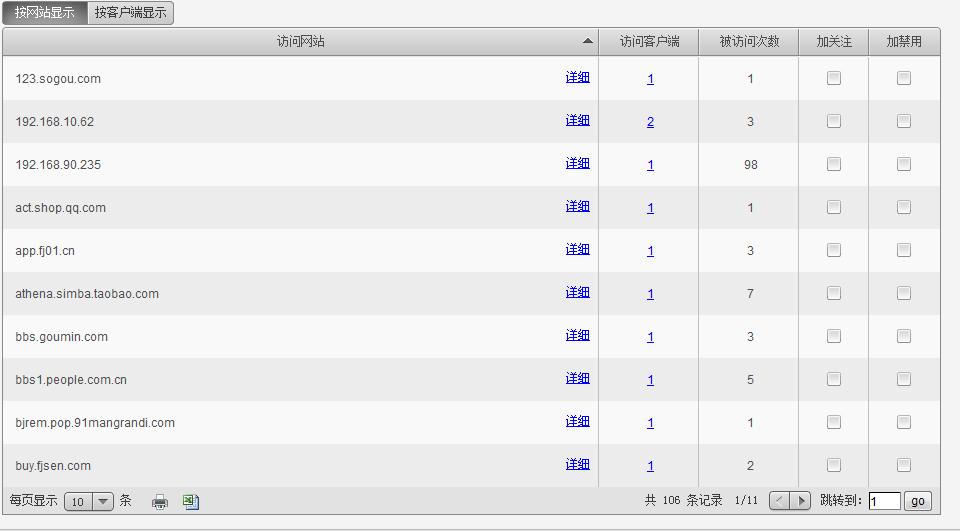Open rows-per-page dropdown showing 10

pos(89,502)
